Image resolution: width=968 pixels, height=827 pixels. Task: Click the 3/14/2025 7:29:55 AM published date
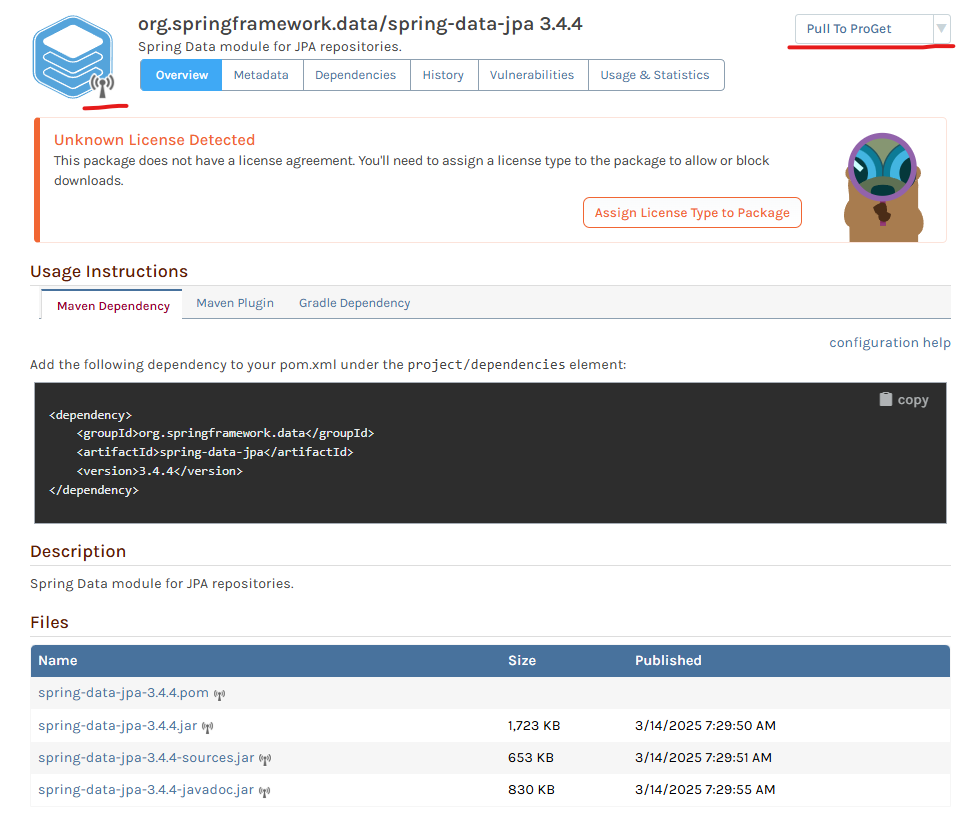(705, 789)
